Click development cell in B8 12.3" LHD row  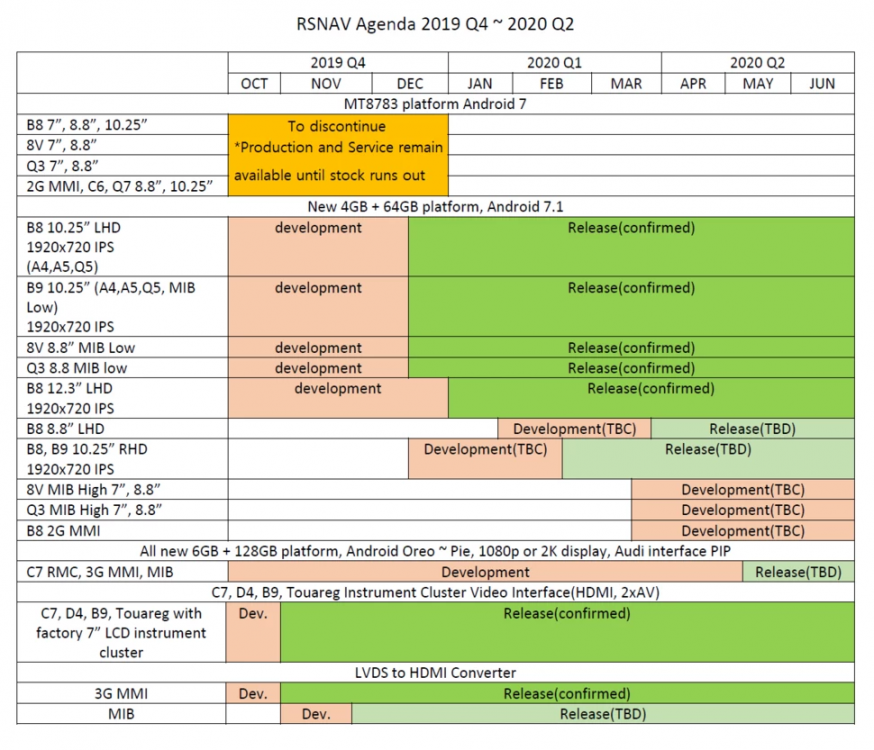[x=338, y=398]
